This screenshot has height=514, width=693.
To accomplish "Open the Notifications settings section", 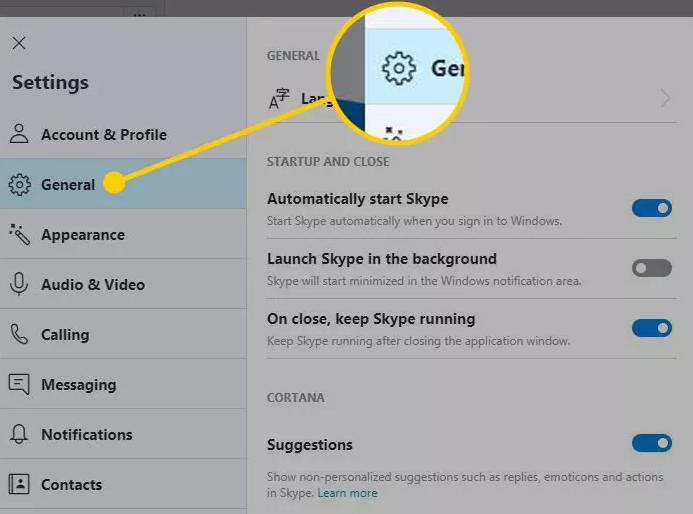I will click(x=123, y=434).
